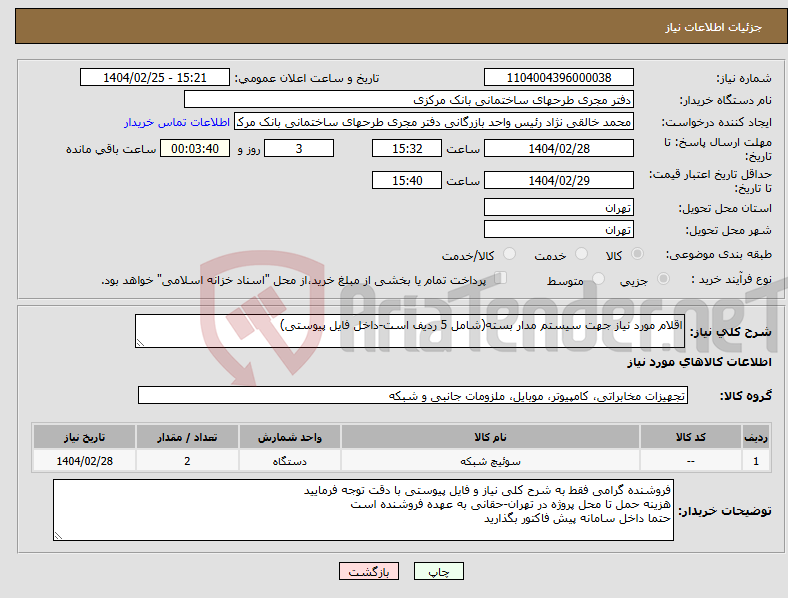Image resolution: width=788 pixels, height=598 pixels.
Task: Click the price validity time 15:40 field
Action: click(x=407, y=180)
